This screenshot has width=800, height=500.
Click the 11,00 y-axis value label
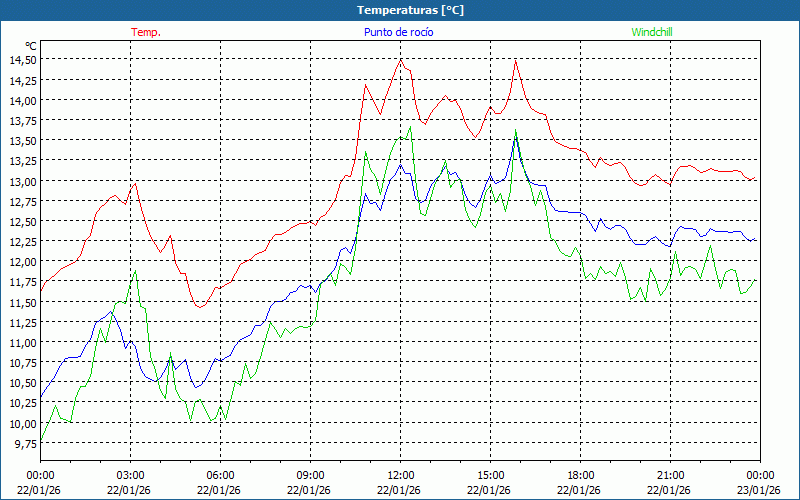22,343
